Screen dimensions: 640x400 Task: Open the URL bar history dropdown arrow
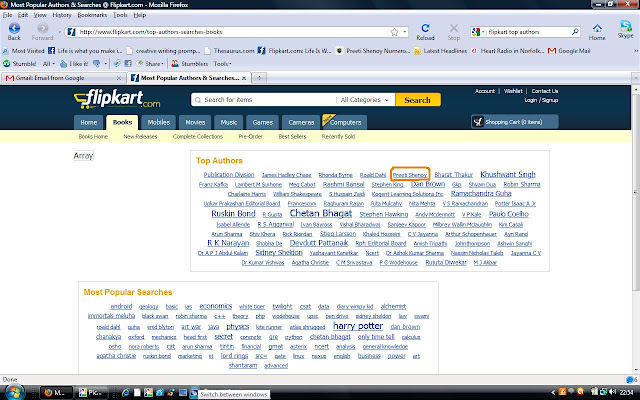pyautogui.click(x=405, y=32)
